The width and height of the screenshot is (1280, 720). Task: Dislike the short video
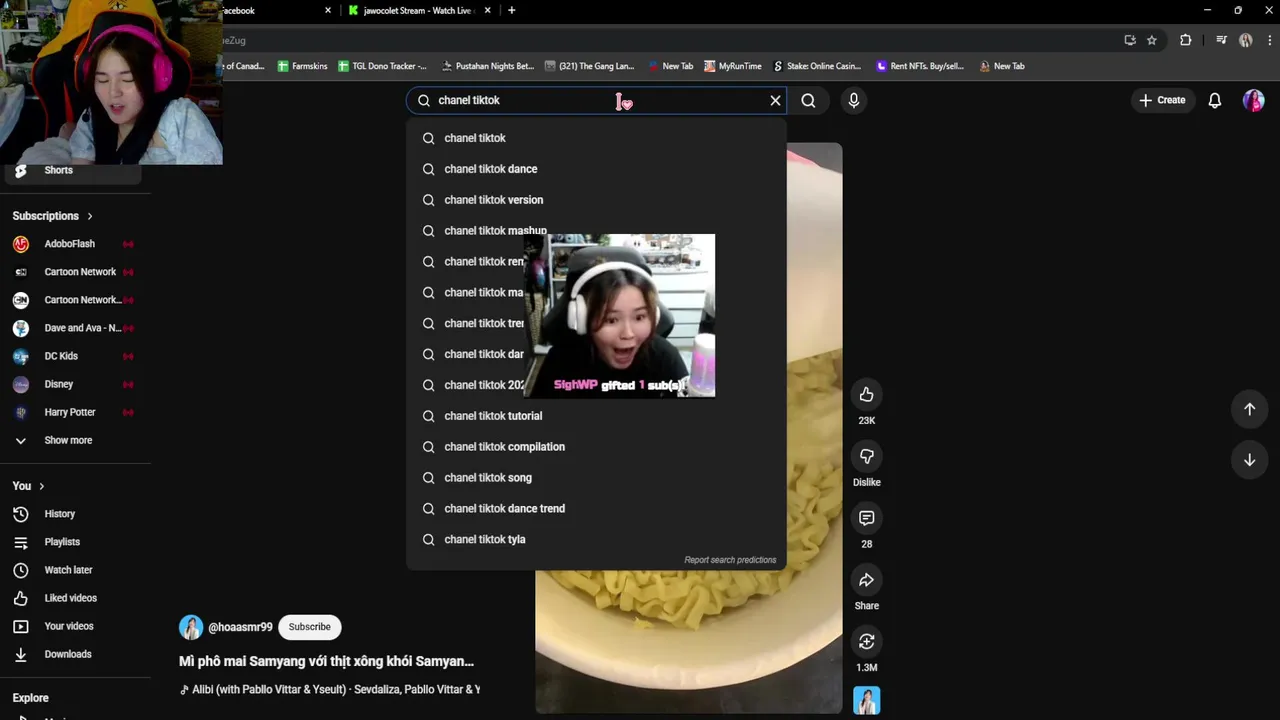tap(866, 456)
